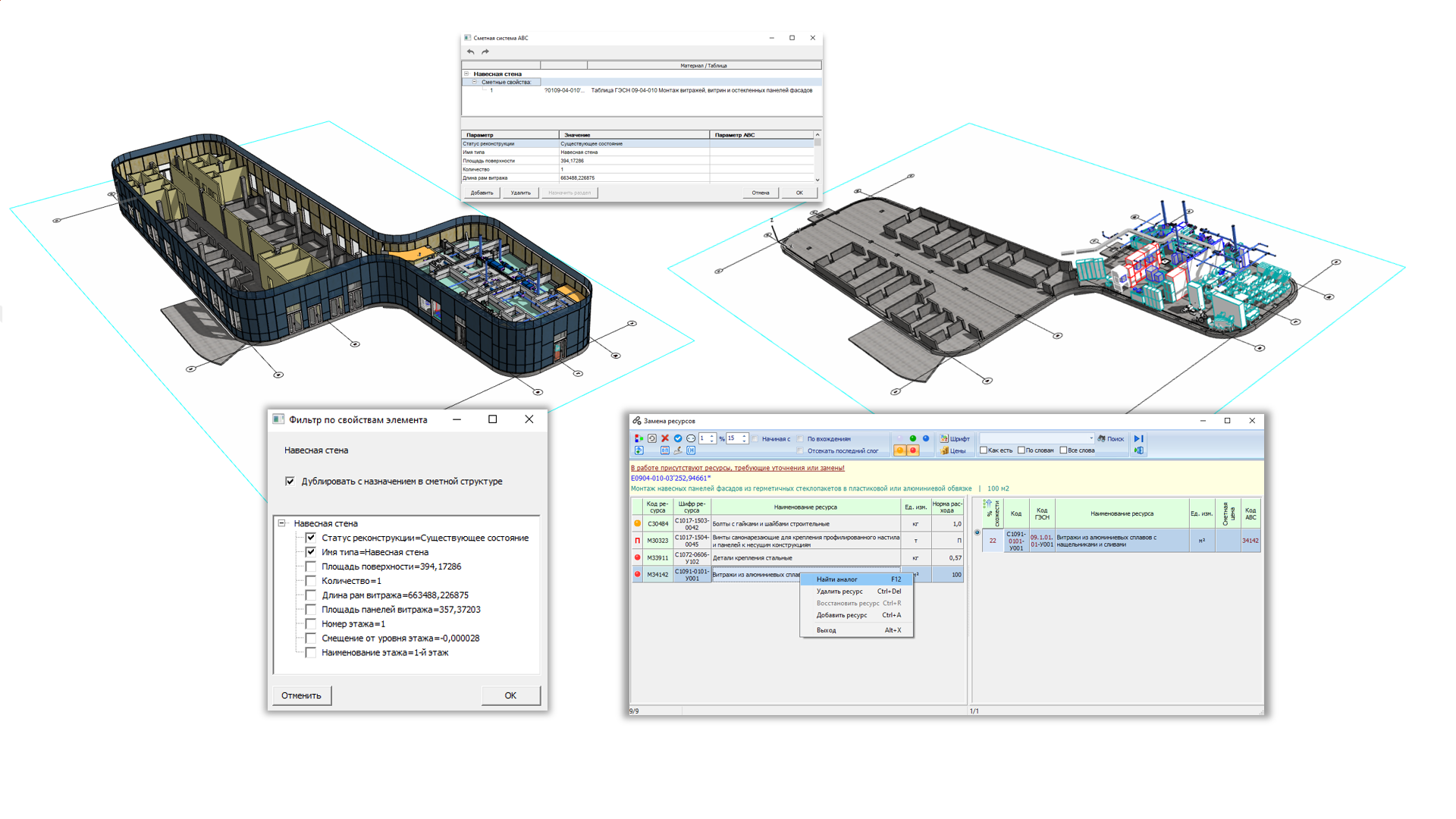Enable the Как есть search checkbox
1456x819 pixels.
pos(984,450)
